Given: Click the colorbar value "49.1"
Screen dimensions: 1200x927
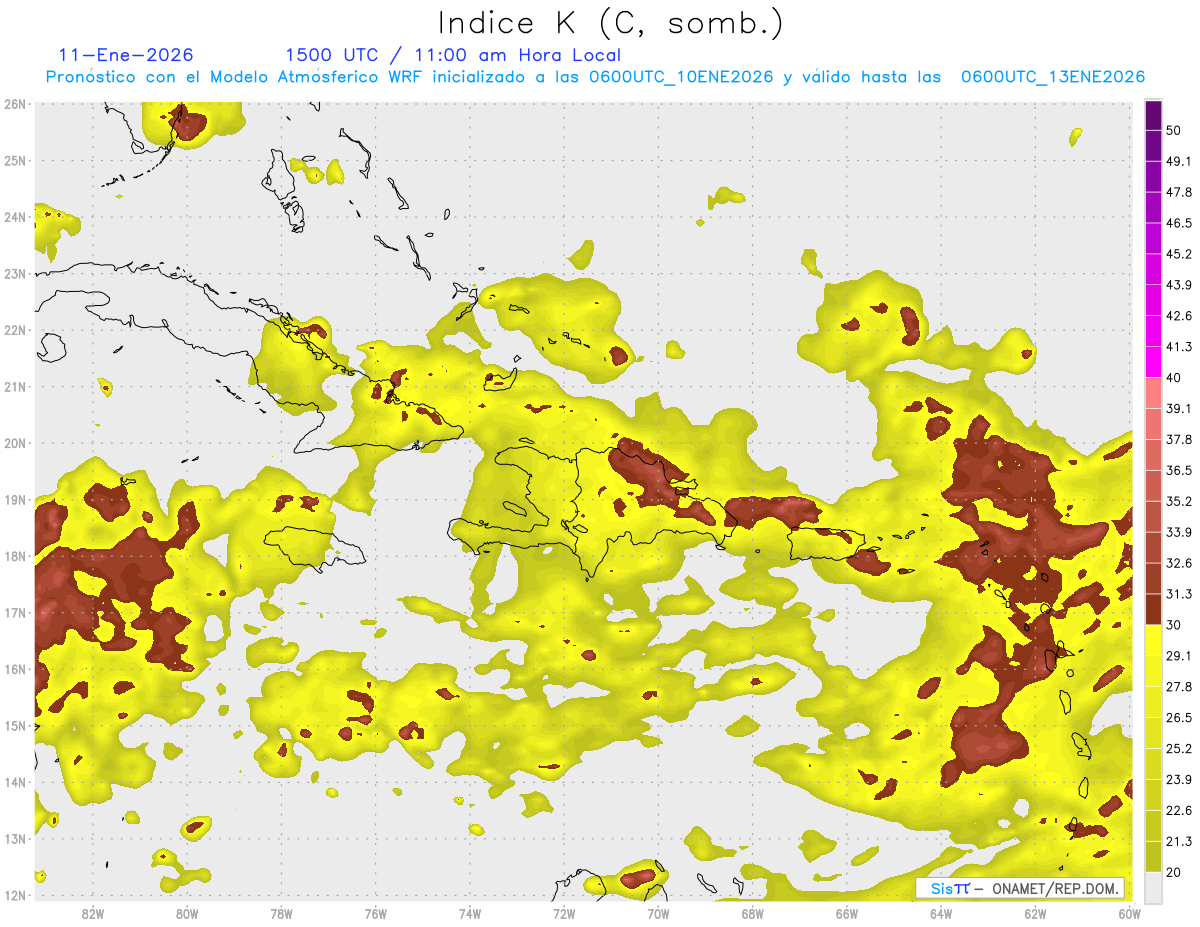Looking at the screenshot, I should click(x=1178, y=161).
